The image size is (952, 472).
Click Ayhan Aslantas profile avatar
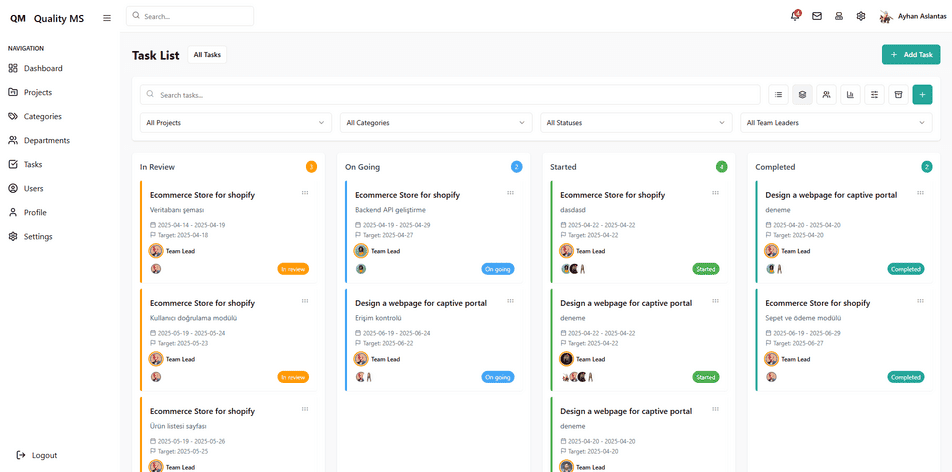click(x=885, y=16)
